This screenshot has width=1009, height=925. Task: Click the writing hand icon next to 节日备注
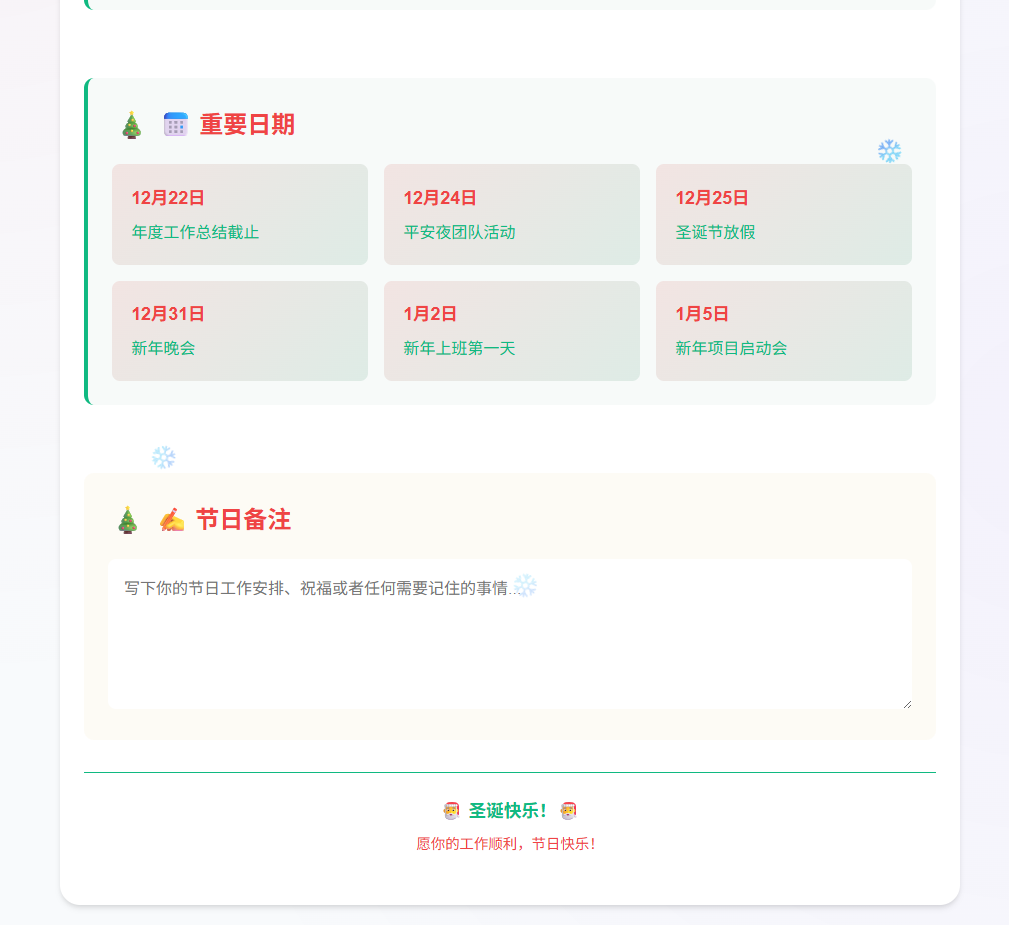coord(171,519)
